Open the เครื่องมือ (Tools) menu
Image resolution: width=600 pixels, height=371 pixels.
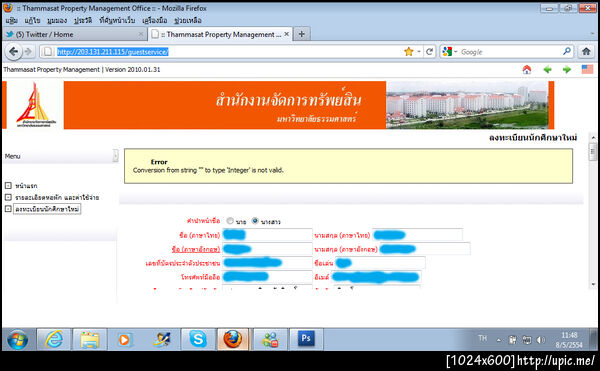155,20
